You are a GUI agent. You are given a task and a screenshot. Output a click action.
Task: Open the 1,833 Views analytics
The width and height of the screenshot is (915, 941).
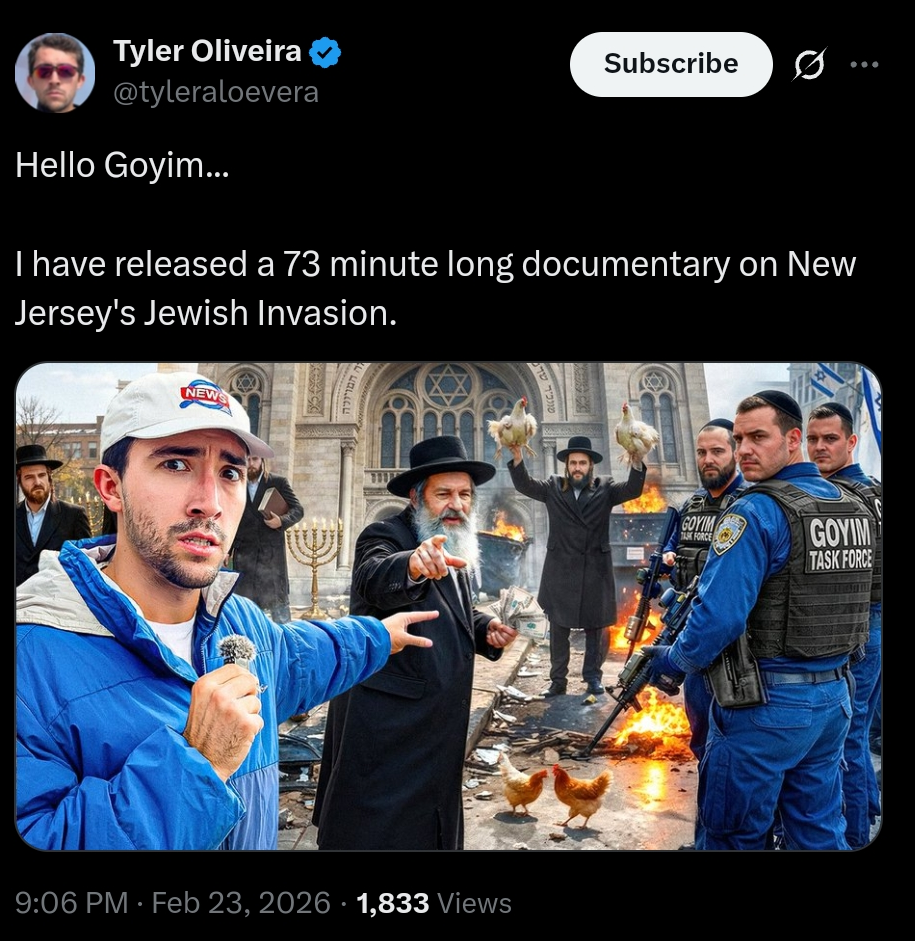pos(434,903)
